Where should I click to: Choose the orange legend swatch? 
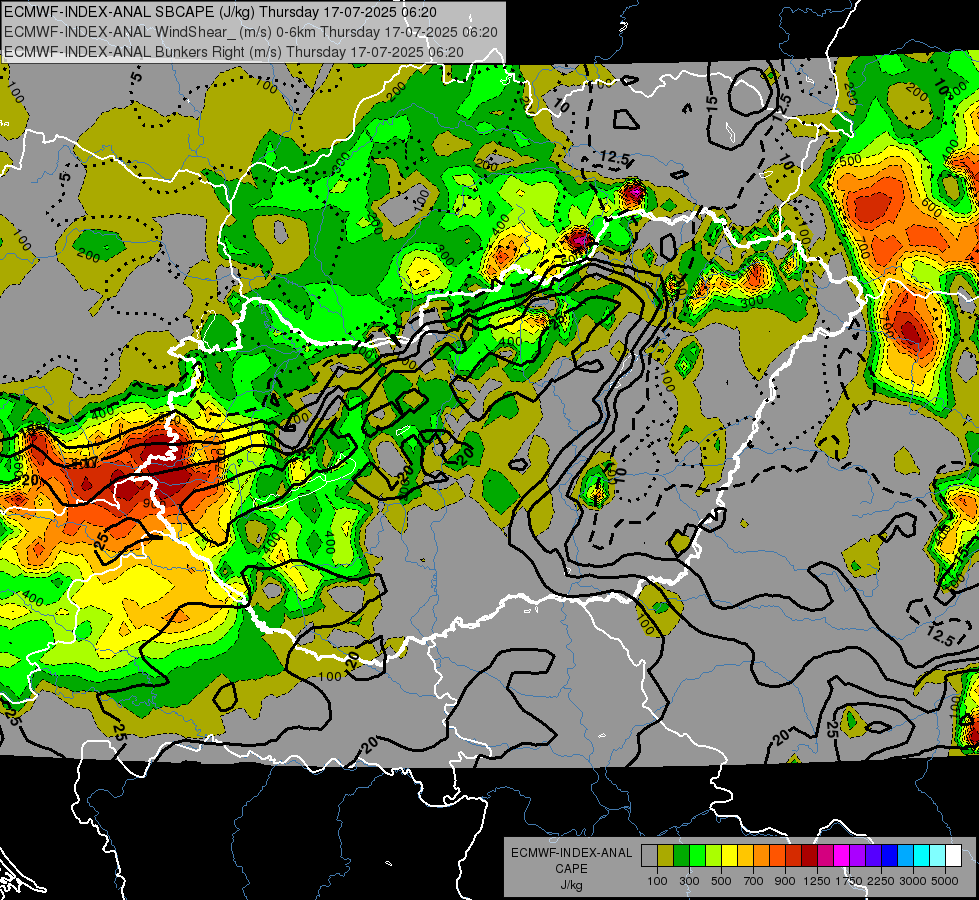[761, 856]
